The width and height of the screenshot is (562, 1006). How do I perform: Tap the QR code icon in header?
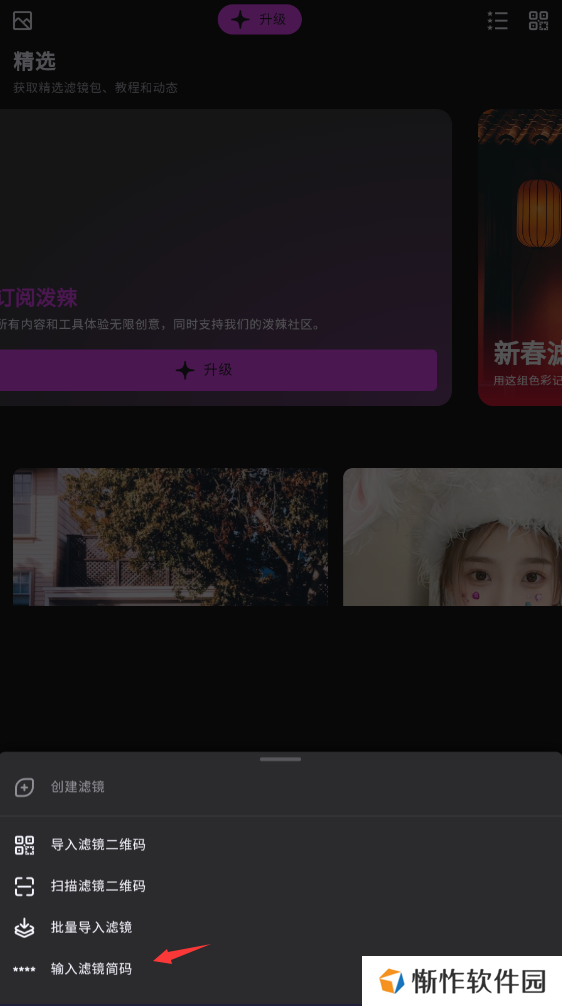coord(538,21)
